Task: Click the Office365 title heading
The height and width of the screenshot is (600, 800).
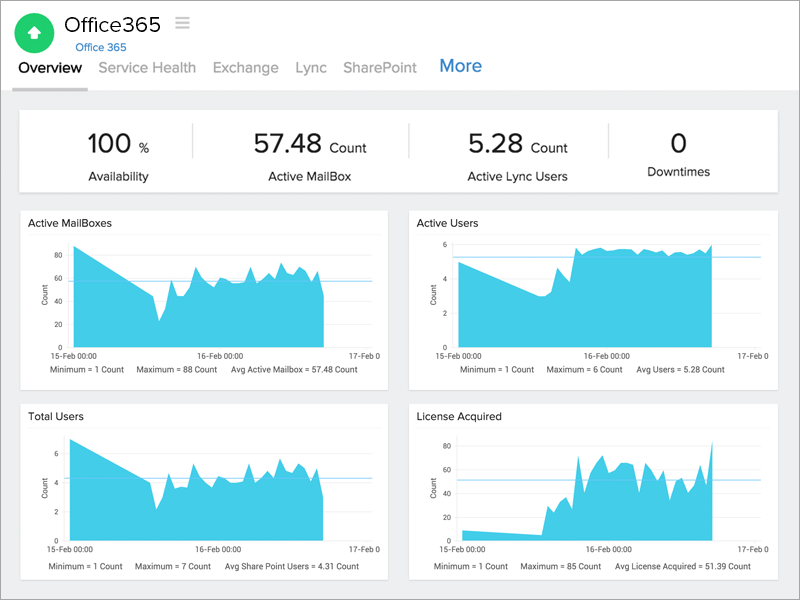Action: [115, 24]
